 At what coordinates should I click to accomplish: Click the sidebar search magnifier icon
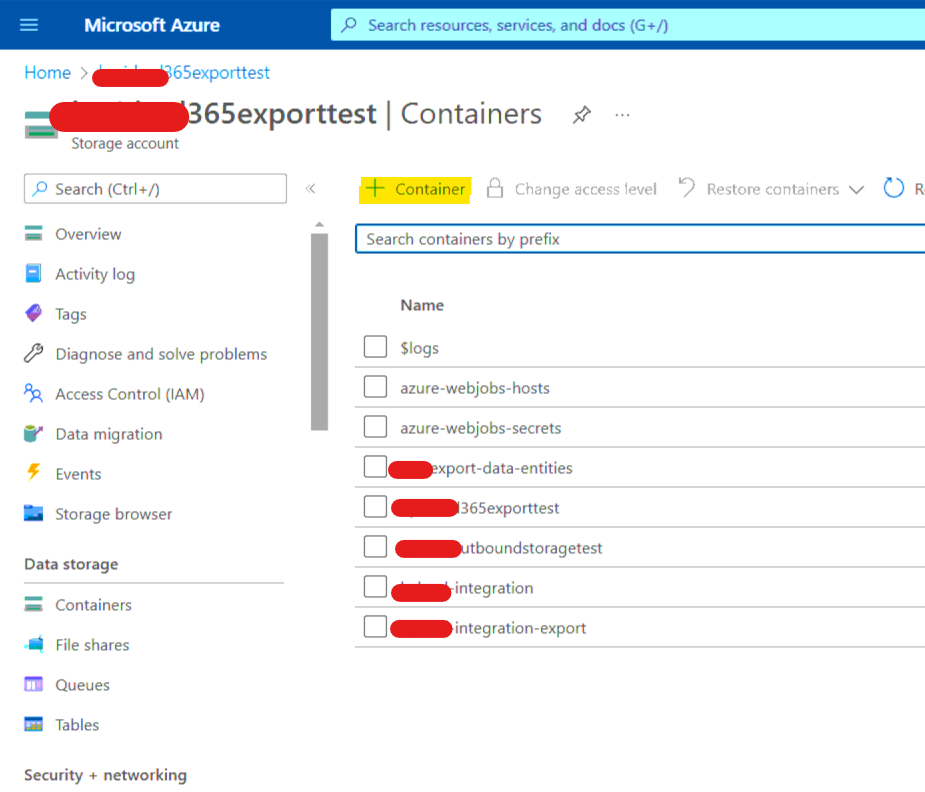(x=40, y=189)
